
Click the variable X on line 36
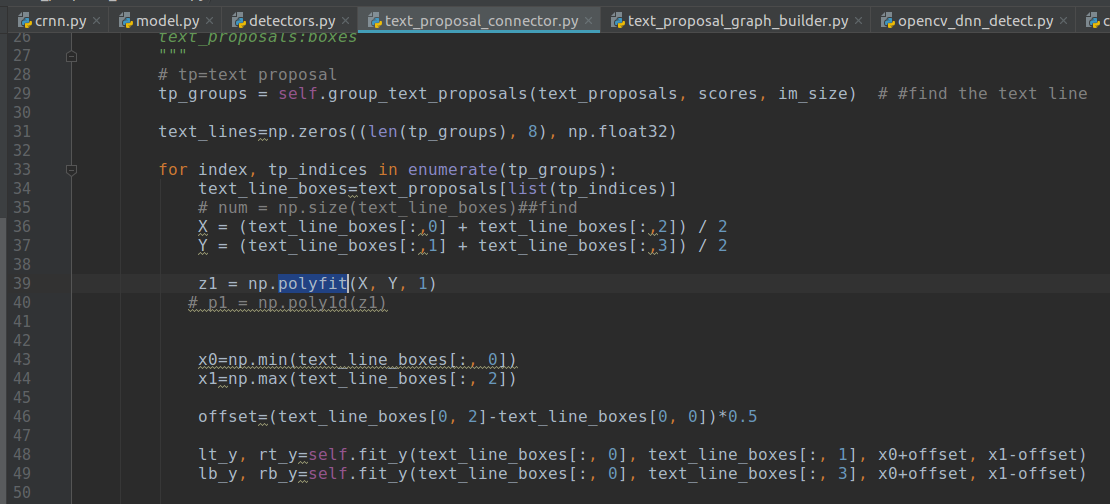point(203,227)
